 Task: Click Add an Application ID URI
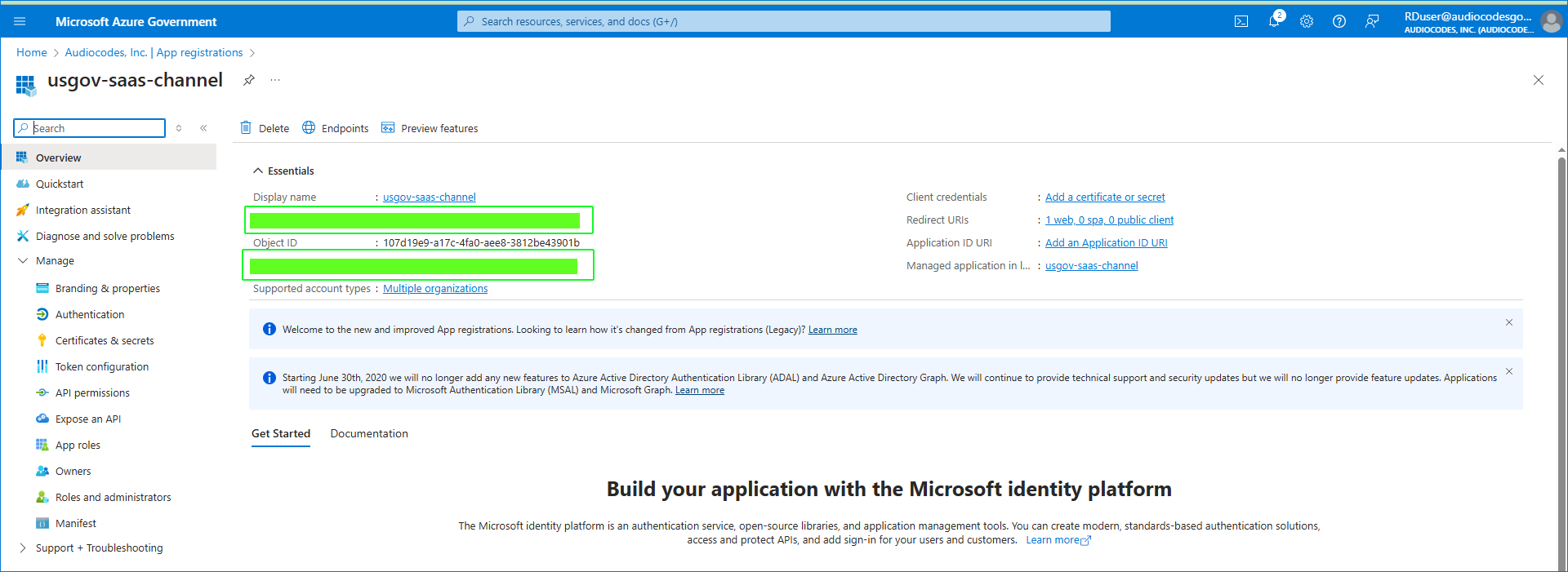[1107, 242]
